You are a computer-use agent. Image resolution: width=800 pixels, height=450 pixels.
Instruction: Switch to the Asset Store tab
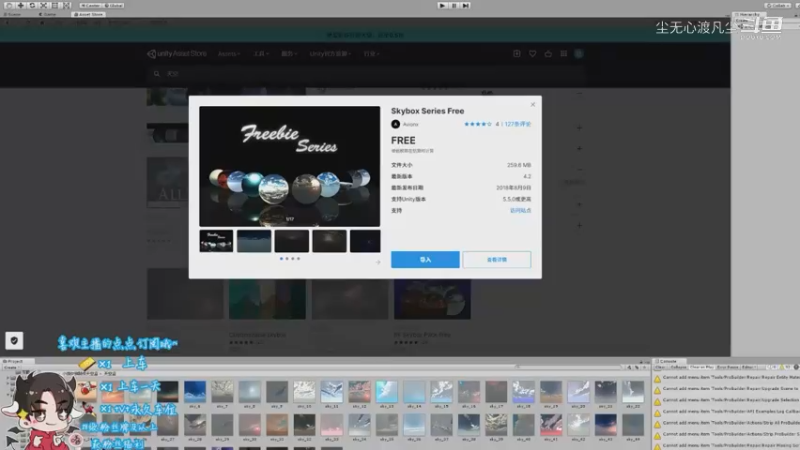89,14
